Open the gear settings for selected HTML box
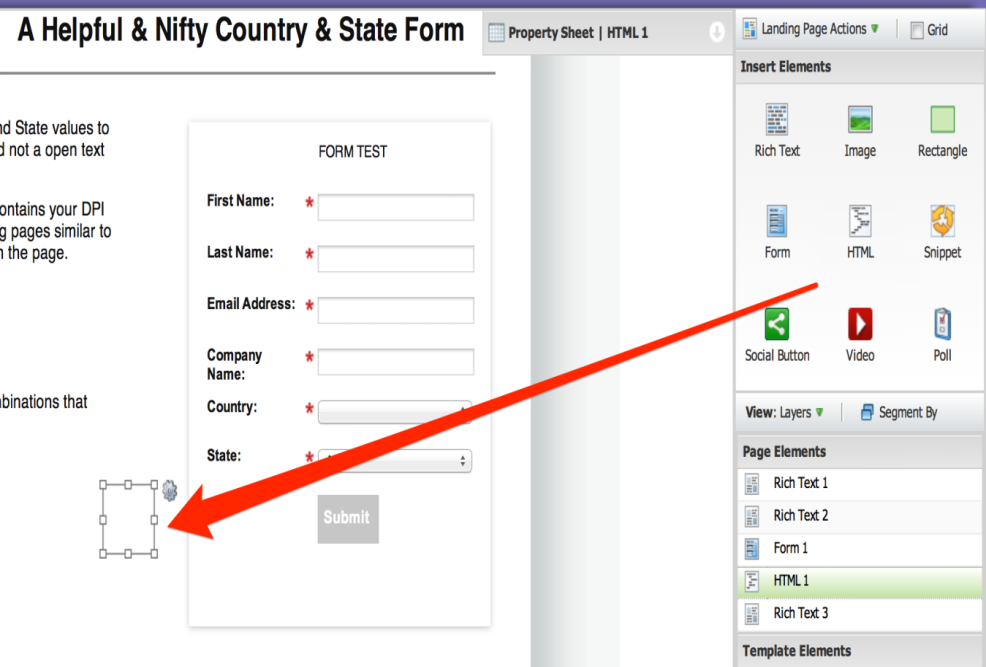 point(169,490)
